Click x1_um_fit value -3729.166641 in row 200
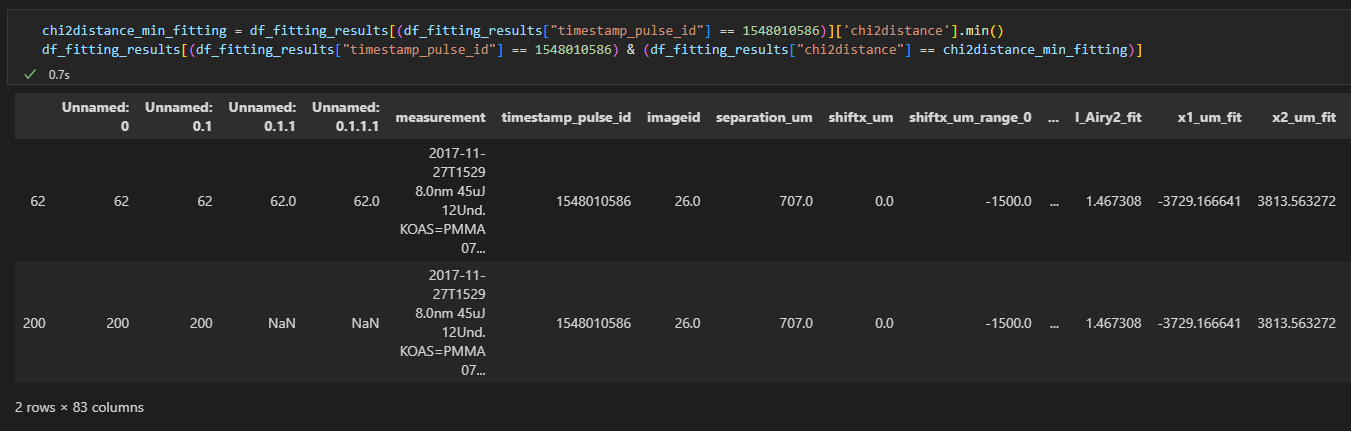Image resolution: width=1351 pixels, height=431 pixels. coord(1200,323)
